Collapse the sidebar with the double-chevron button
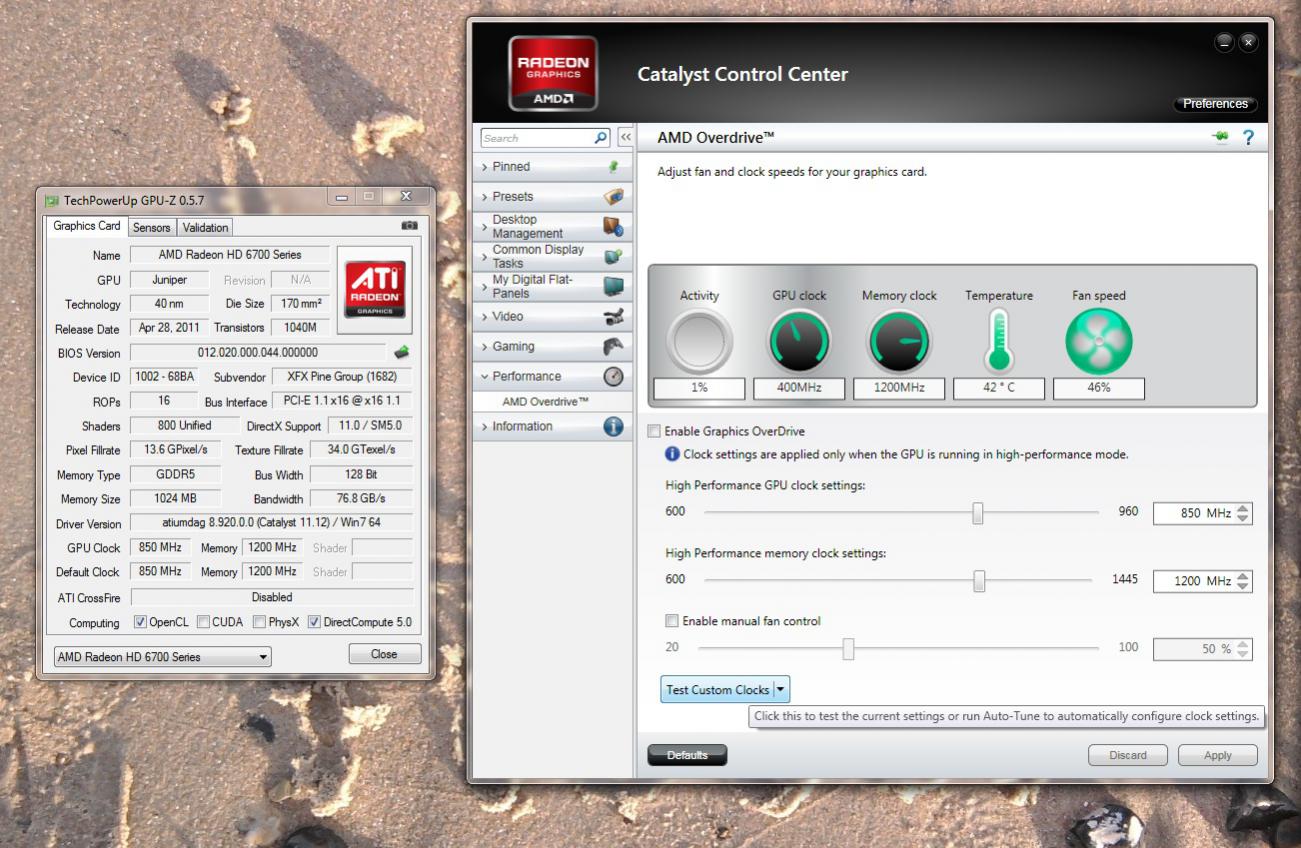Viewport: 1301px width, 848px height. [626, 138]
